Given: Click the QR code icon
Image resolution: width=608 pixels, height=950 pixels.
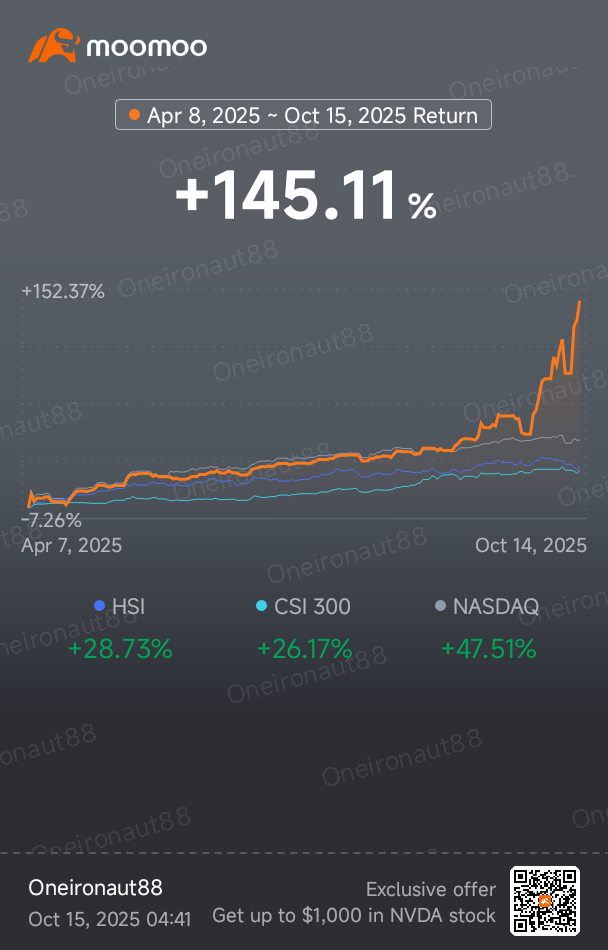Looking at the screenshot, I should [545, 902].
